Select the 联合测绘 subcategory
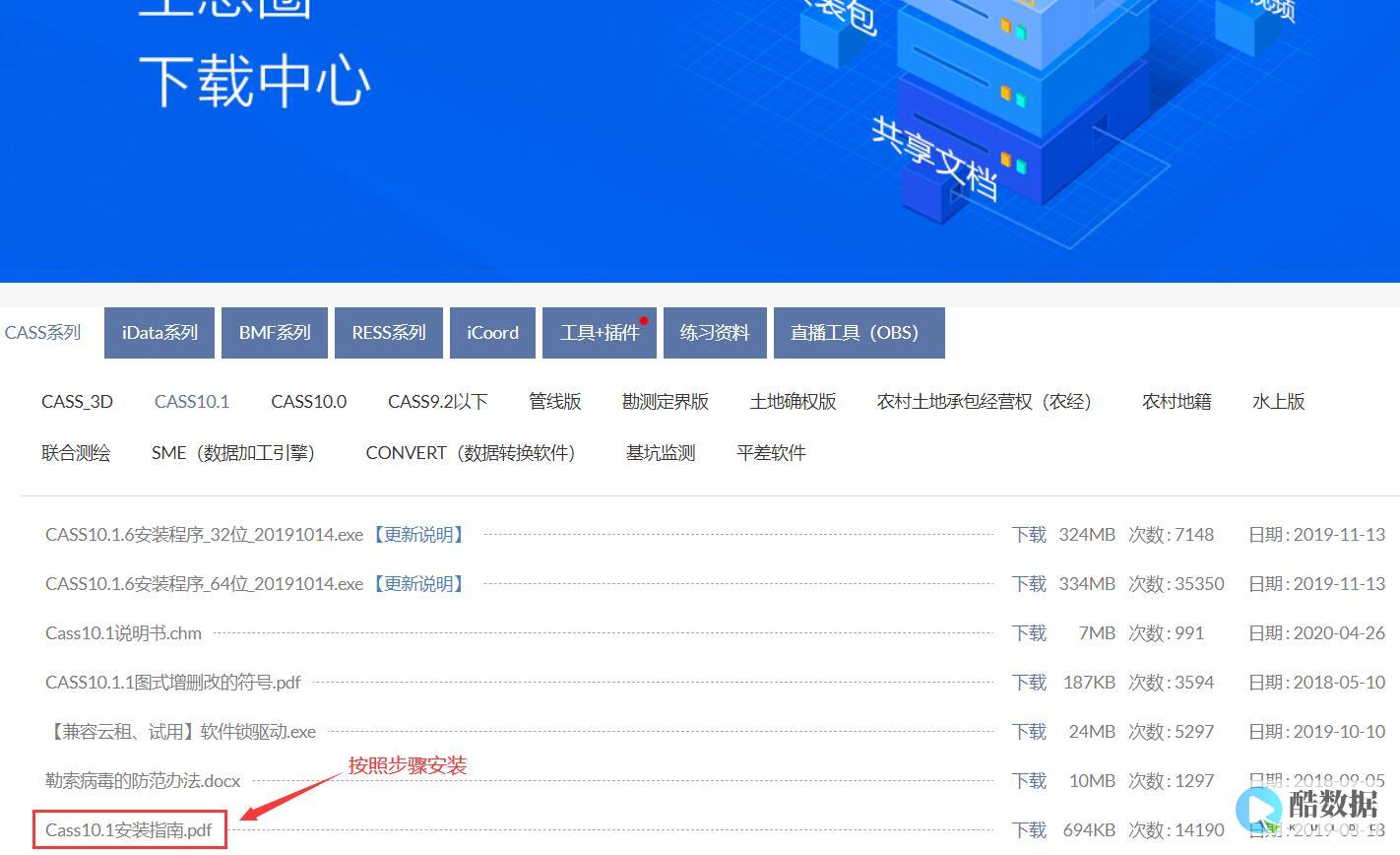Screen dimensions: 1400x855 (x=76, y=453)
